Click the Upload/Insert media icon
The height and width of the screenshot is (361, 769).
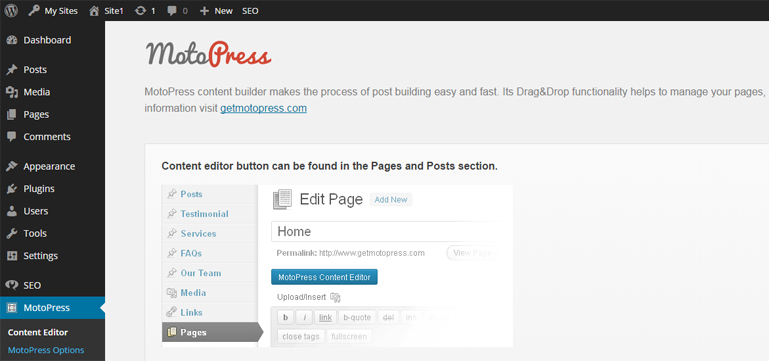click(x=335, y=297)
